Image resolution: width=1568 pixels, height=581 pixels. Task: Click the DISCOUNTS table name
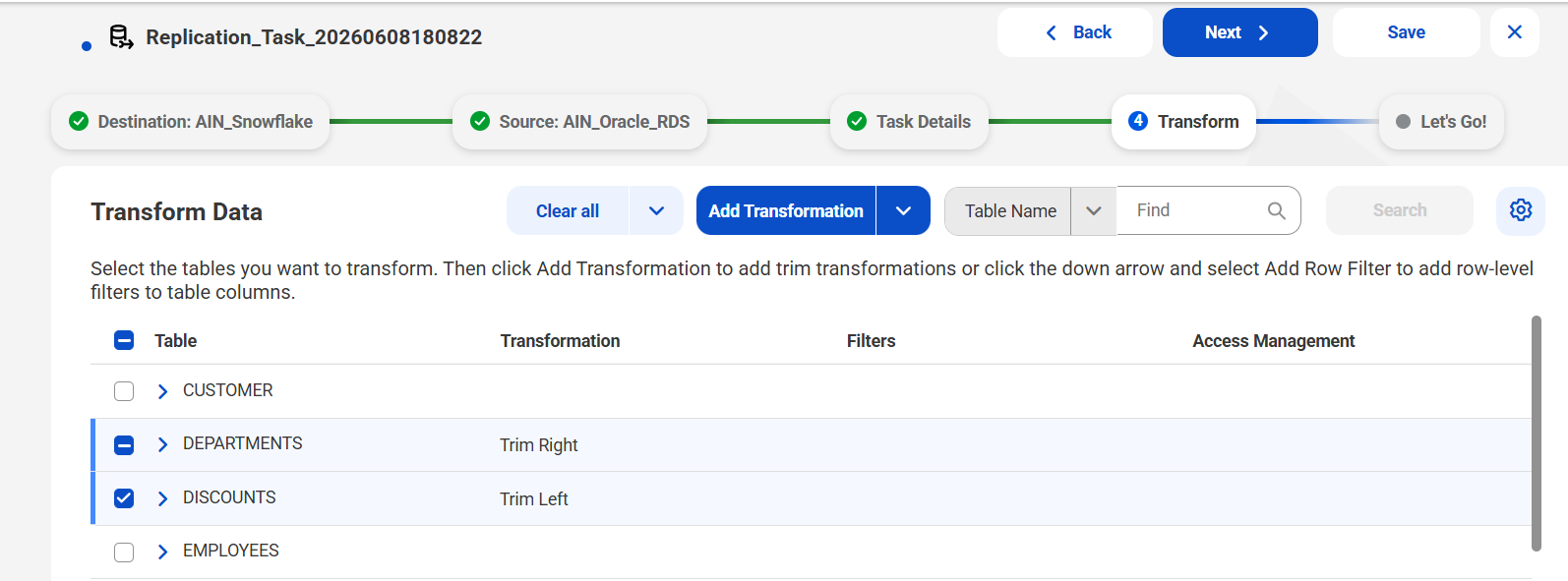click(x=229, y=497)
